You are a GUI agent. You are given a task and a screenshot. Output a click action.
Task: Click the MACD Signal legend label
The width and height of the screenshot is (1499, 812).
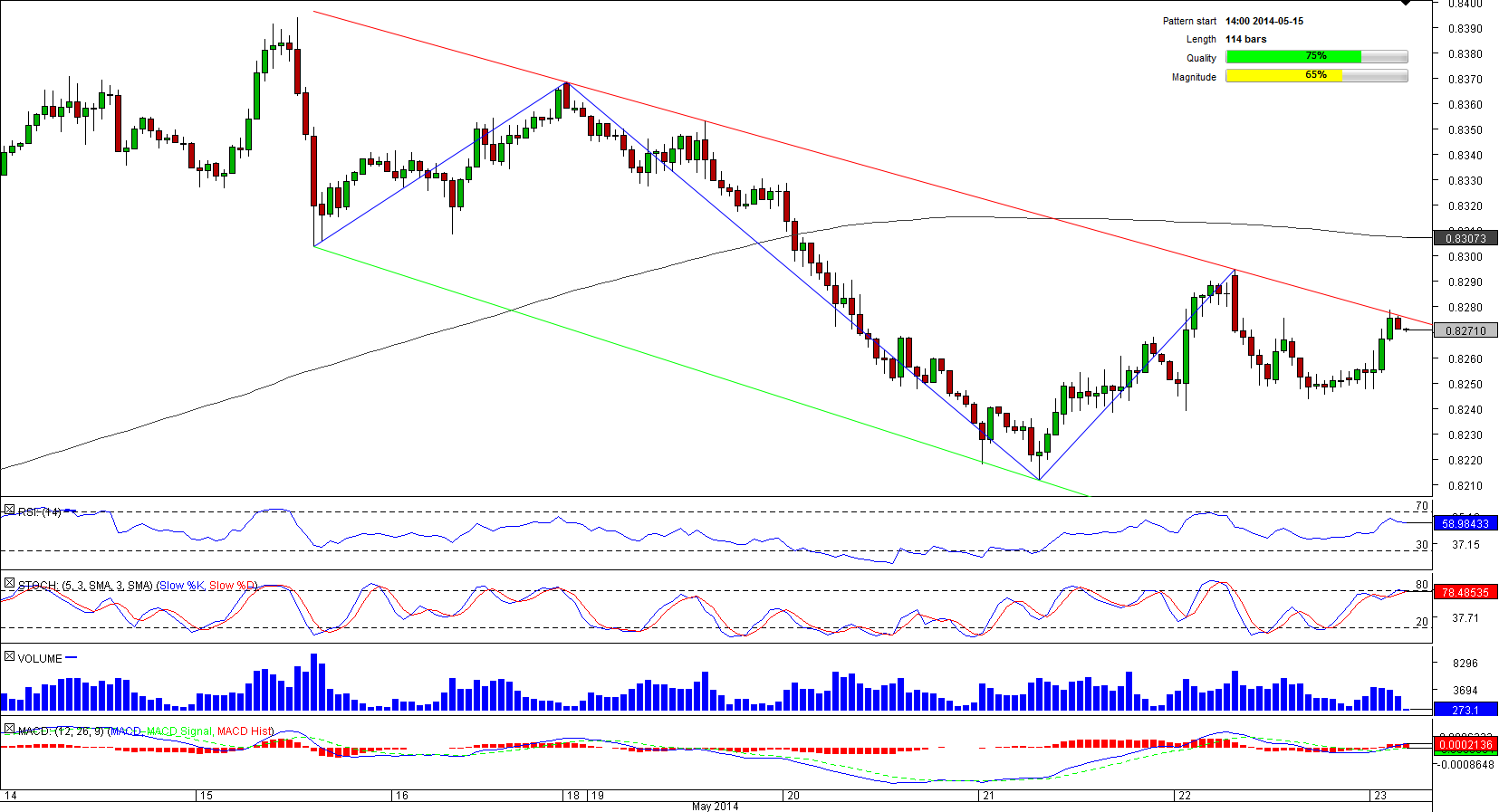click(x=179, y=731)
